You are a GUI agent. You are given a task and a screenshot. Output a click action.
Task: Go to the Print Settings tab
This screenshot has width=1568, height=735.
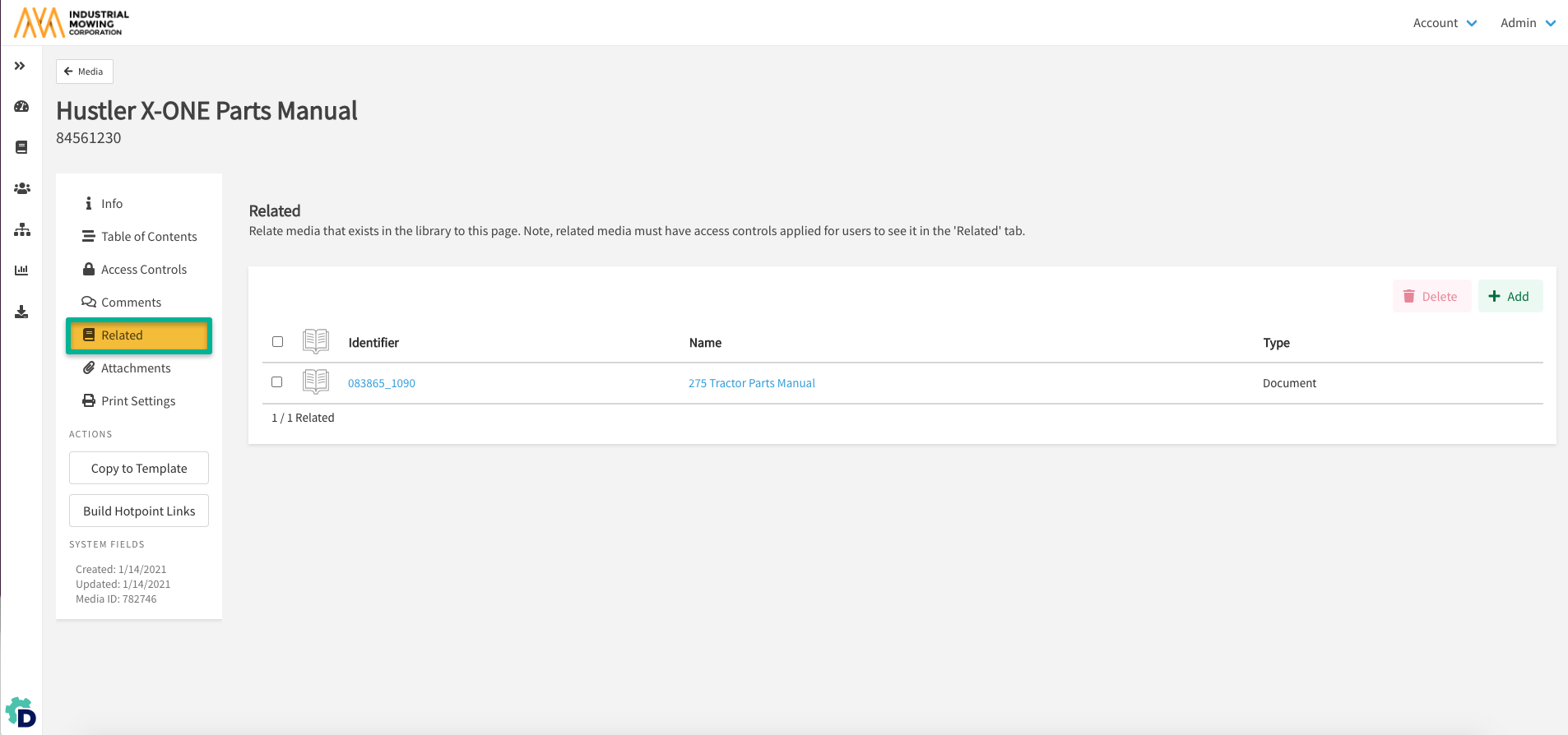click(137, 401)
